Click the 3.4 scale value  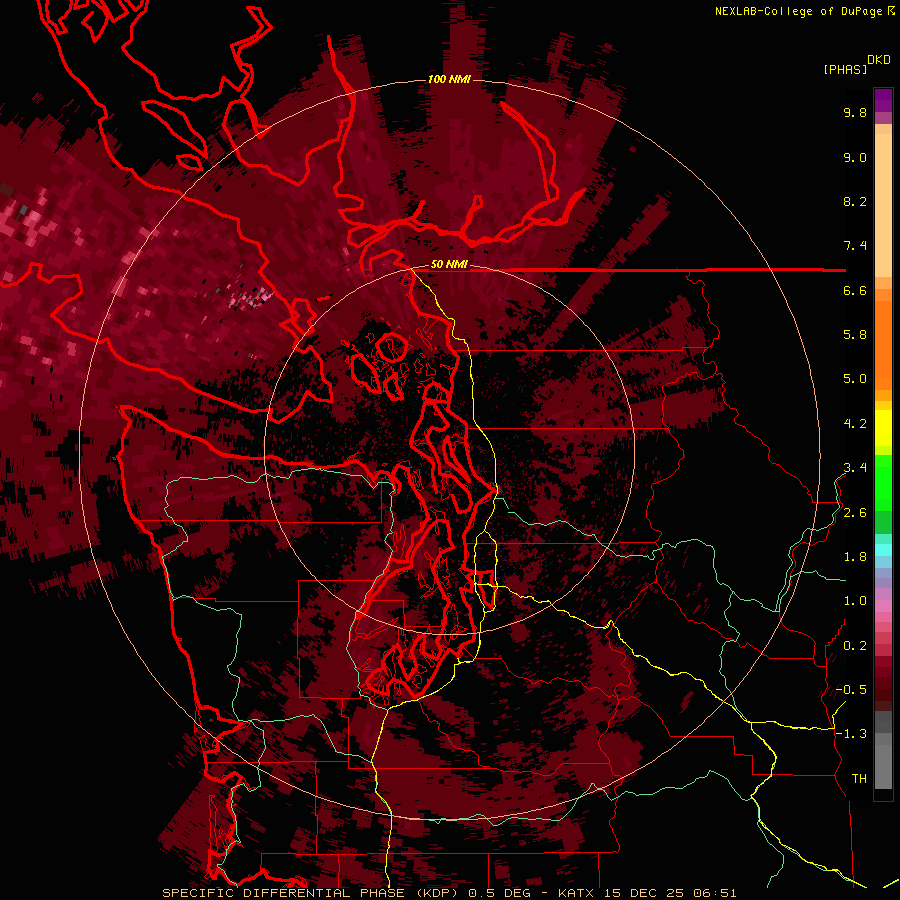pyautogui.click(x=855, y=468)
